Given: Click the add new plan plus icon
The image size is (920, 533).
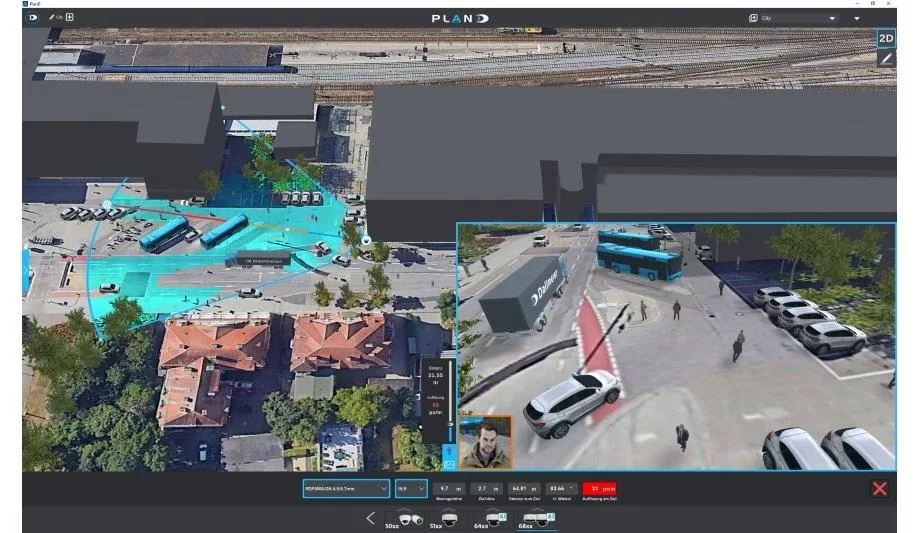Looking at the screenshot, I should pyautogui.click(x=69, y=18).
